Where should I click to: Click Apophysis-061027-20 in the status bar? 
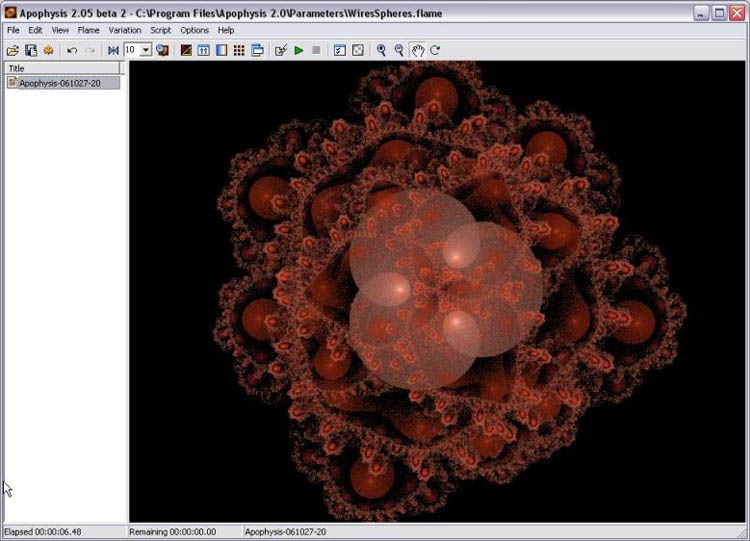pos(285,532)
